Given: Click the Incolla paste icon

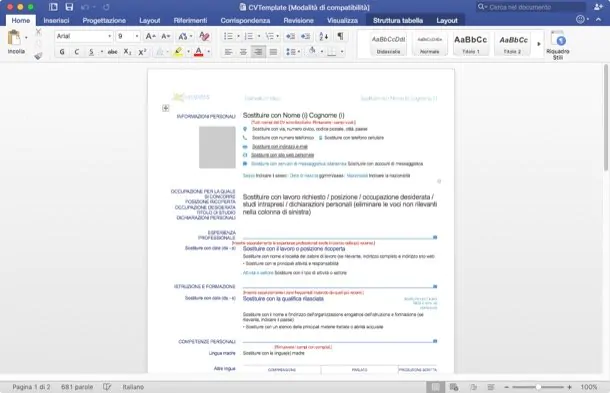Looking at the screenshot, I should tap(14, 38).
